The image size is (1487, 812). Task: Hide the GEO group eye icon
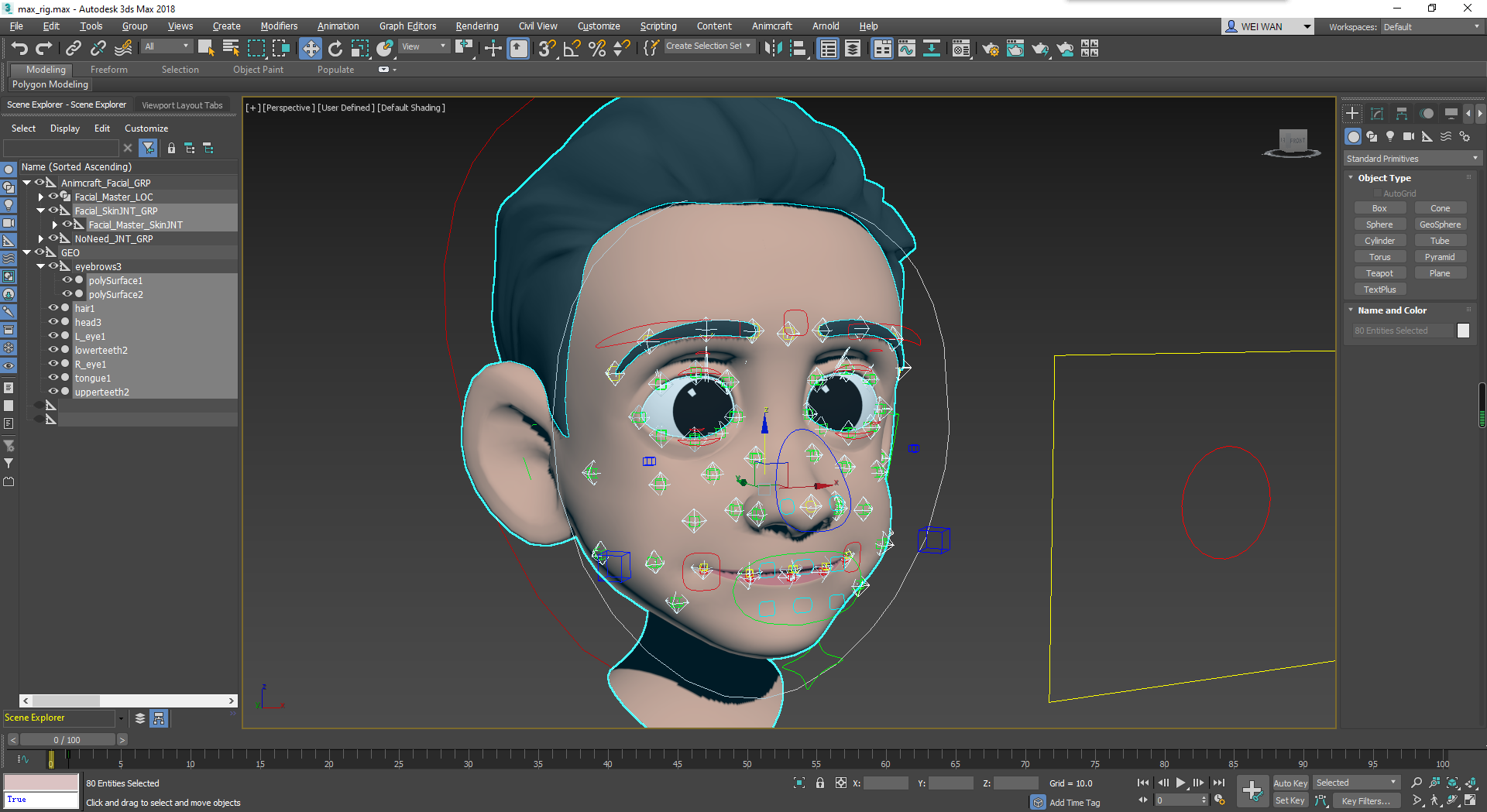pos(39,252)
